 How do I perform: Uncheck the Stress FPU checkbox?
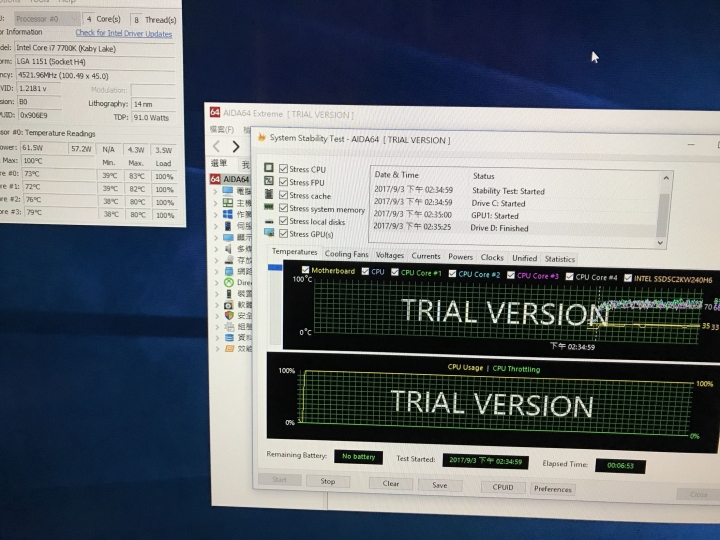283,182
